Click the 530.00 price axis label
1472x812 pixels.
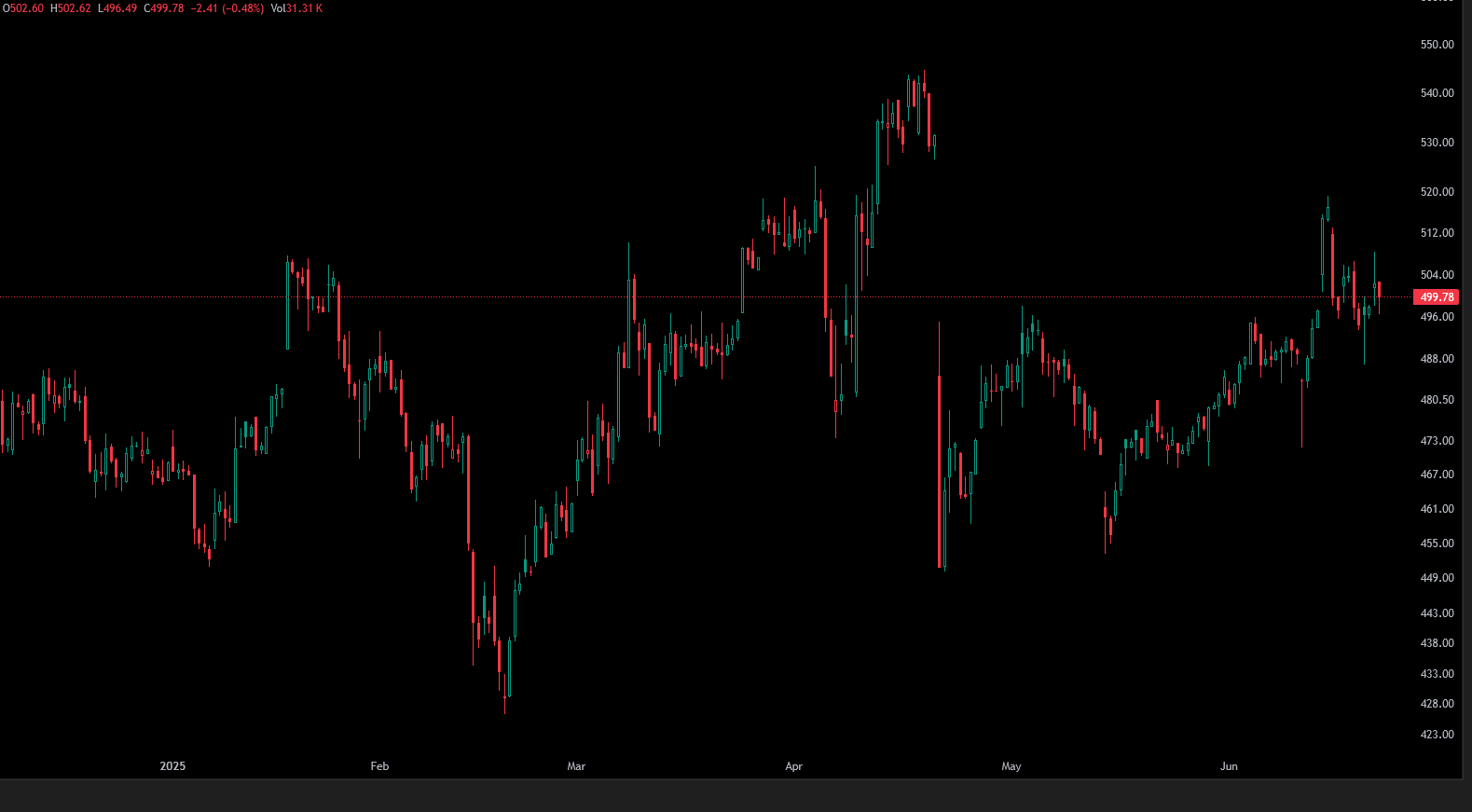pos(1437,143)
